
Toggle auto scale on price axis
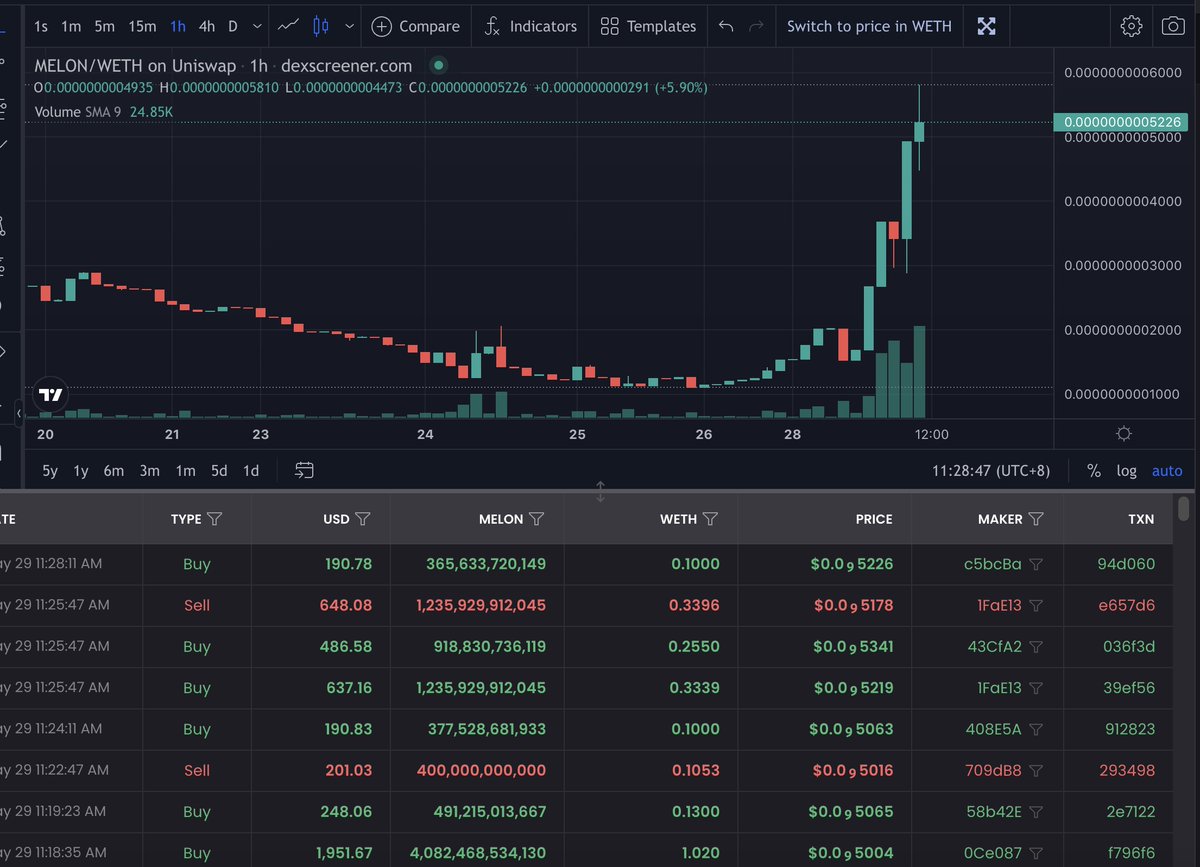(x=1167, y=471)
